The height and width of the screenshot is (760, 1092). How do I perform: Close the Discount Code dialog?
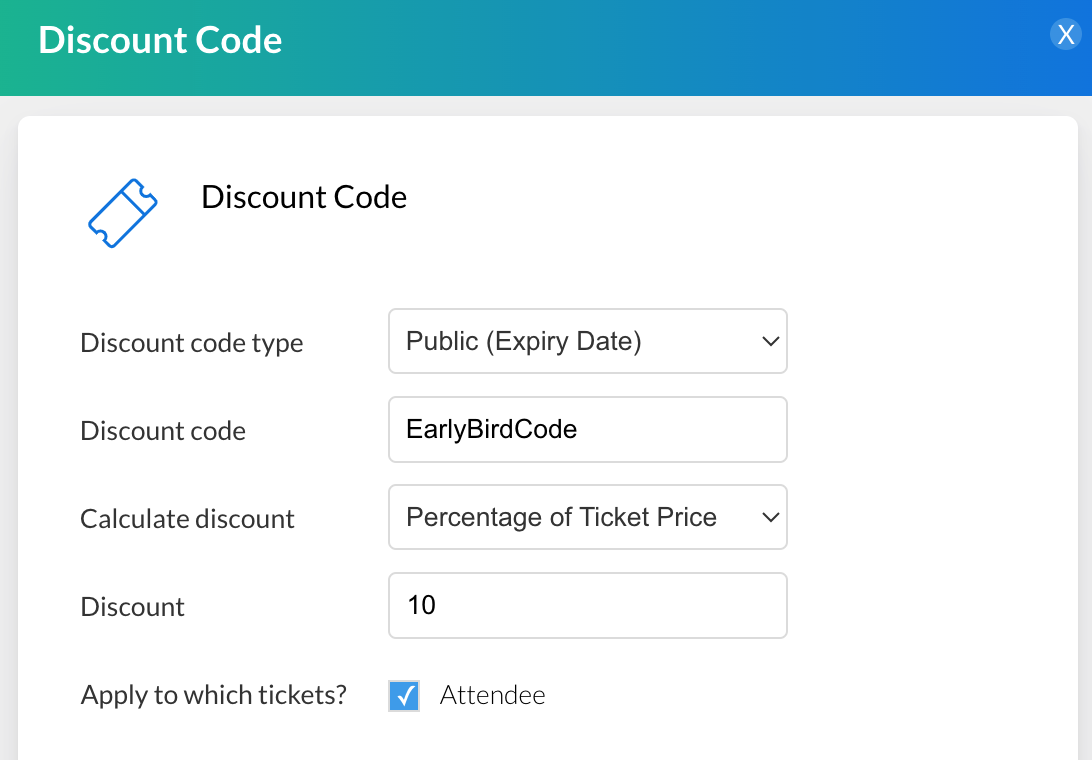tap(1066, 35)
